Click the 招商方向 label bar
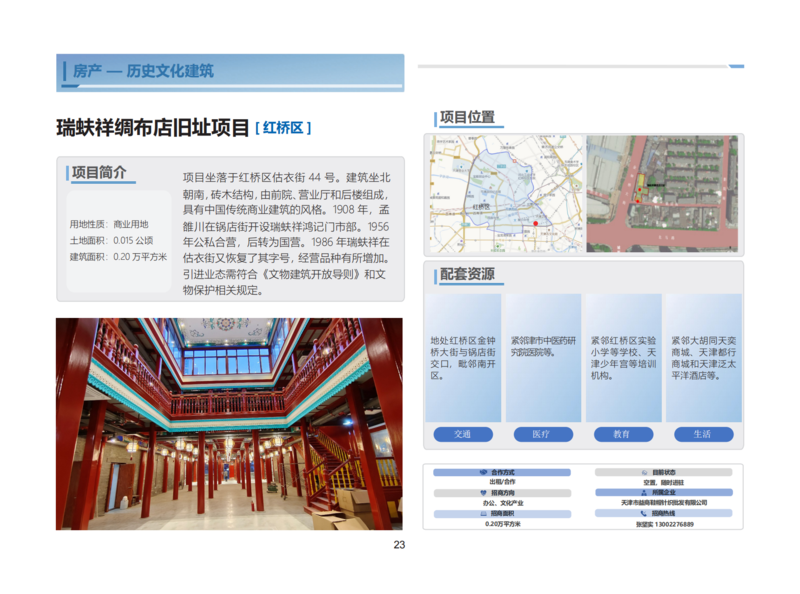Image resolution: width=800 pixels, height=594 pixels. tap(502, 493)
